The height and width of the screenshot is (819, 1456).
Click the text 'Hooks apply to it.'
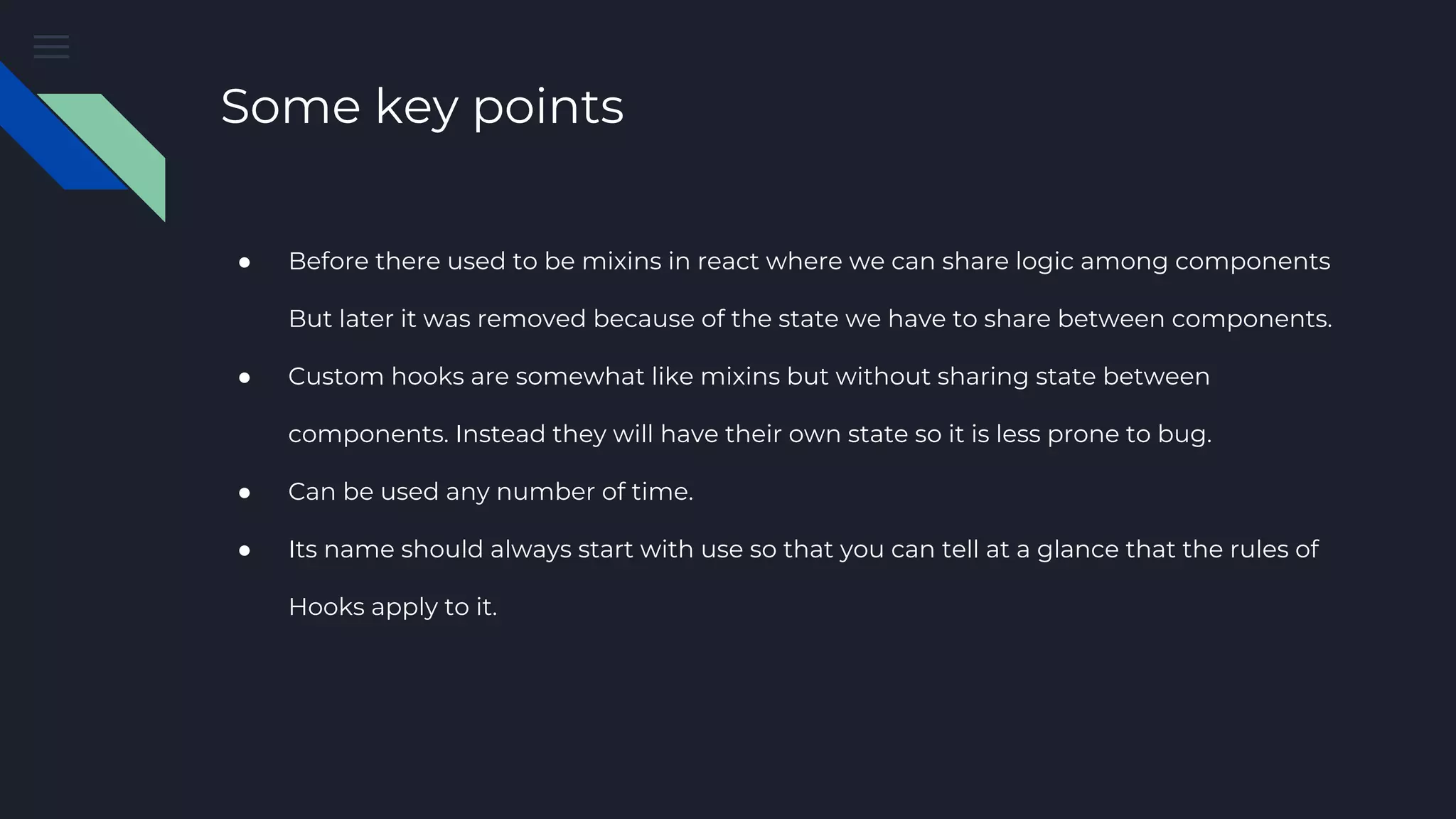(392, 606)
